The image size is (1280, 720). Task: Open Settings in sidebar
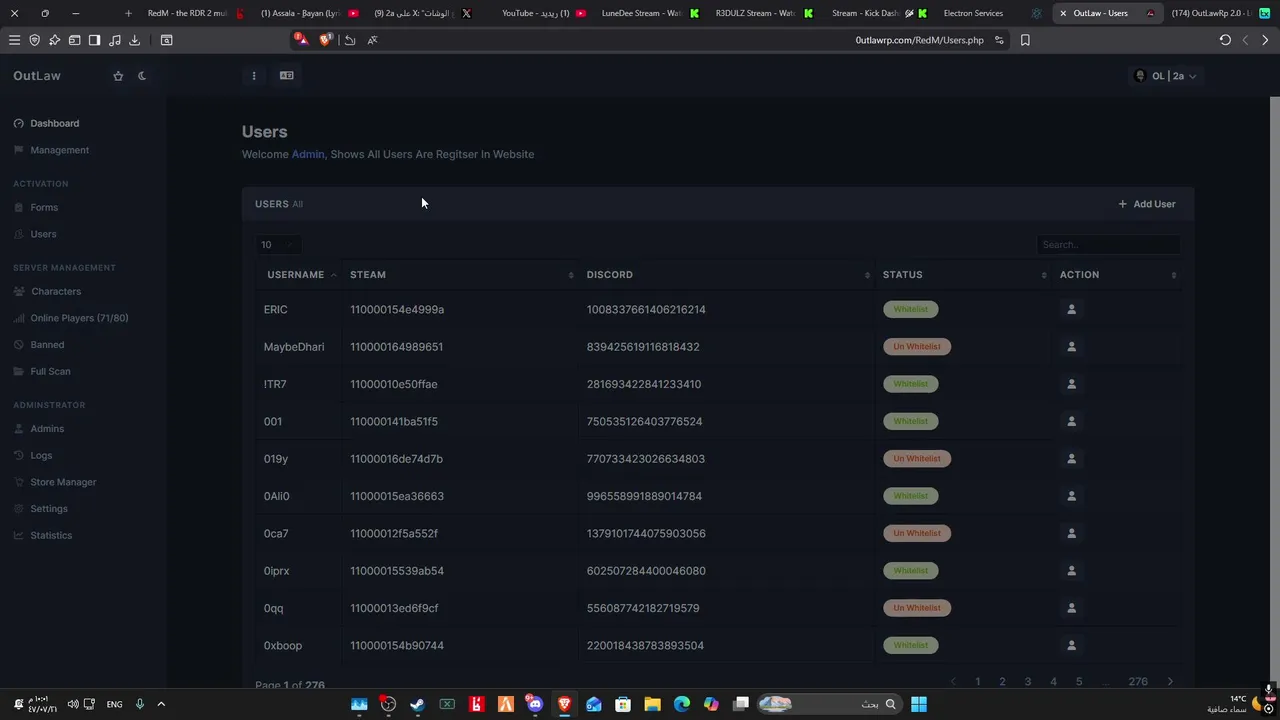pos(42,509)
